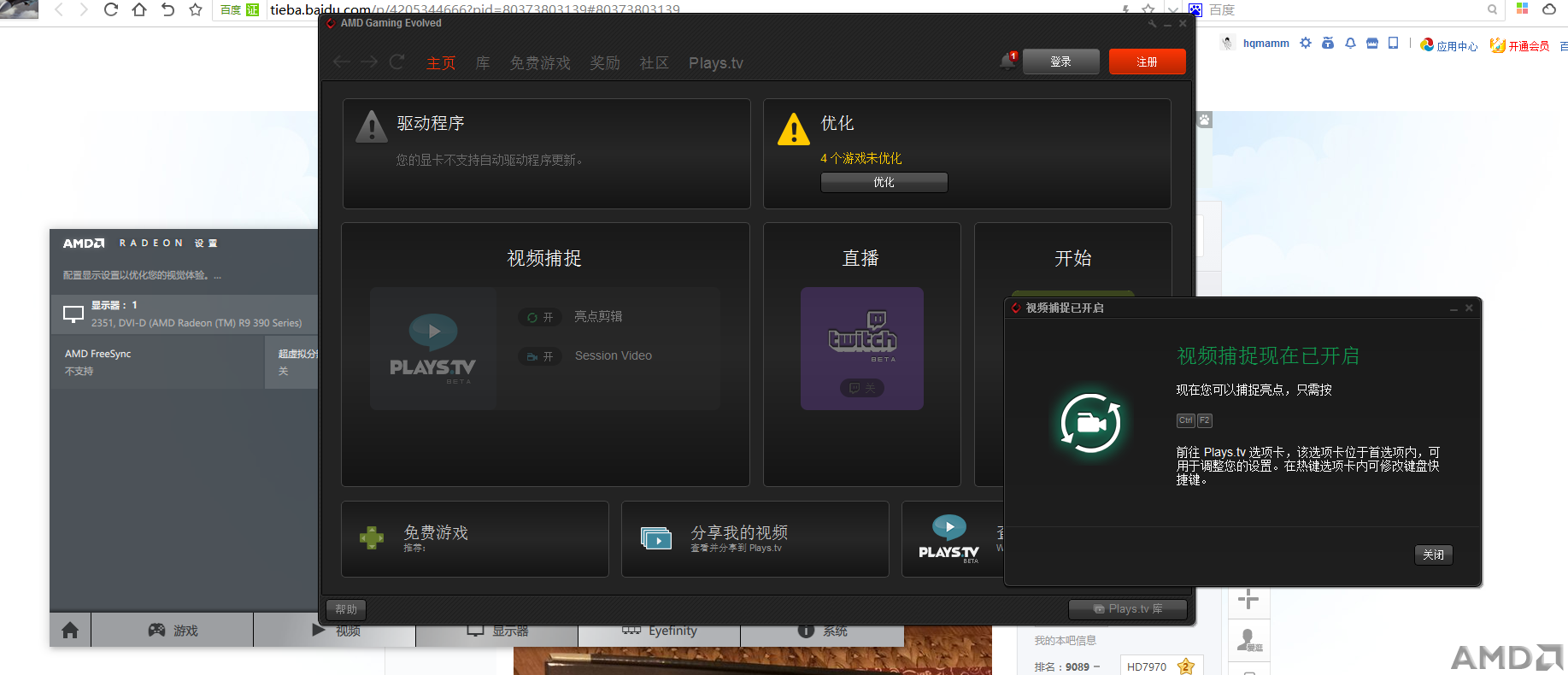Viewport: 1568px width, 675px height.
Task: Click the 超虚拟分辨率 setting in Radeon Settings
Action: 292,362
